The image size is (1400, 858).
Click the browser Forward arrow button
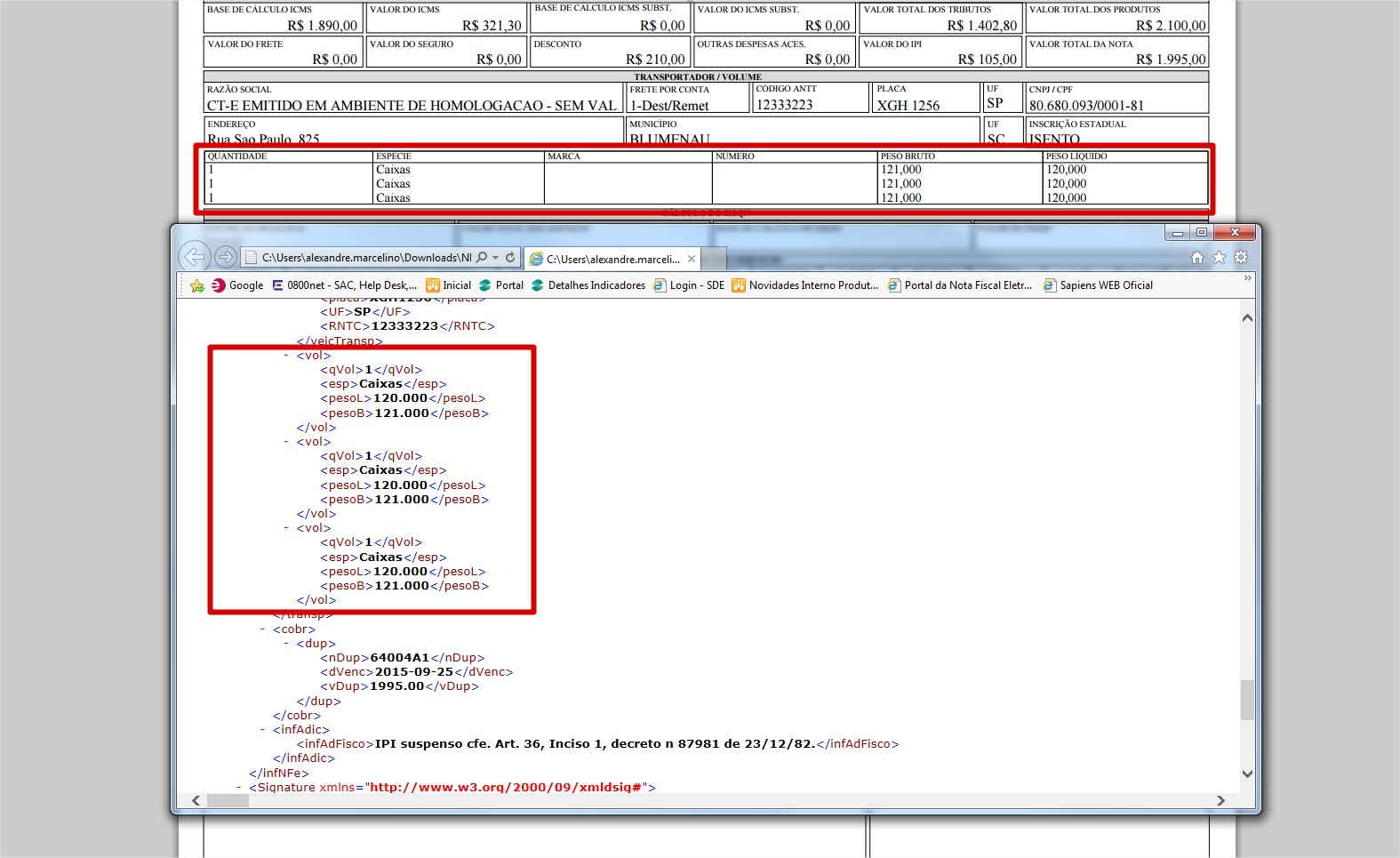(x=226, y=257)
